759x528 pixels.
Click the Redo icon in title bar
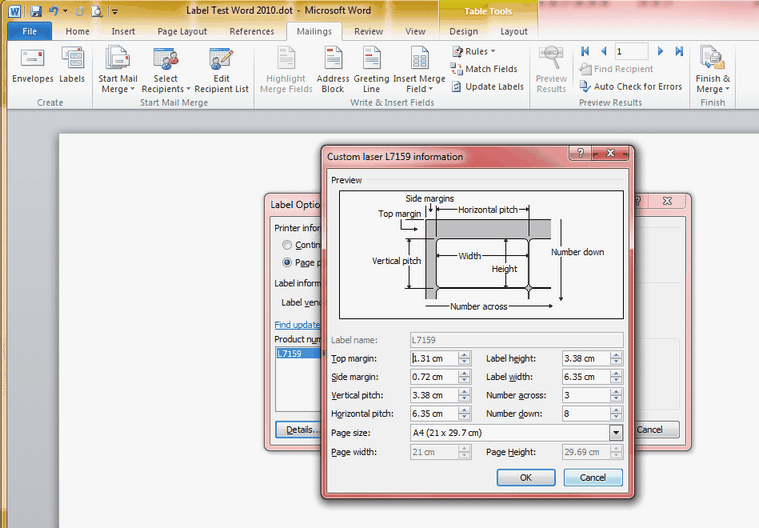(x=80, y=11)
